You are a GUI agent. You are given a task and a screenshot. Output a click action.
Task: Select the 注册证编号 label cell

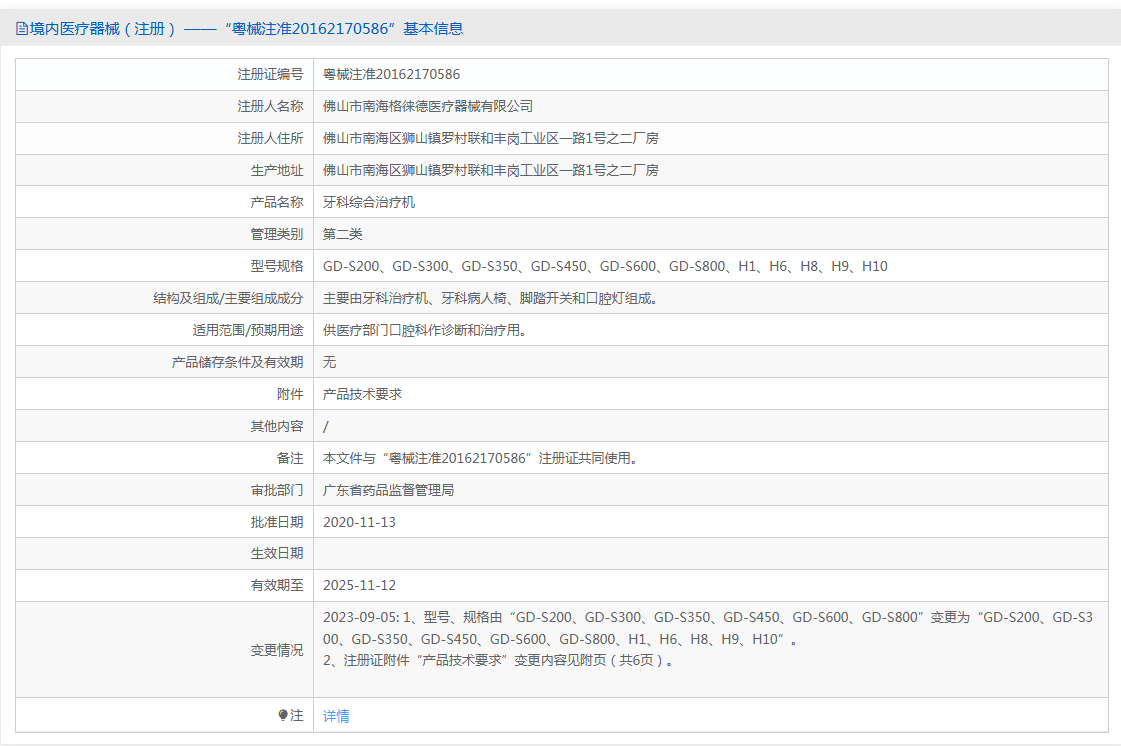coord(270,74)
